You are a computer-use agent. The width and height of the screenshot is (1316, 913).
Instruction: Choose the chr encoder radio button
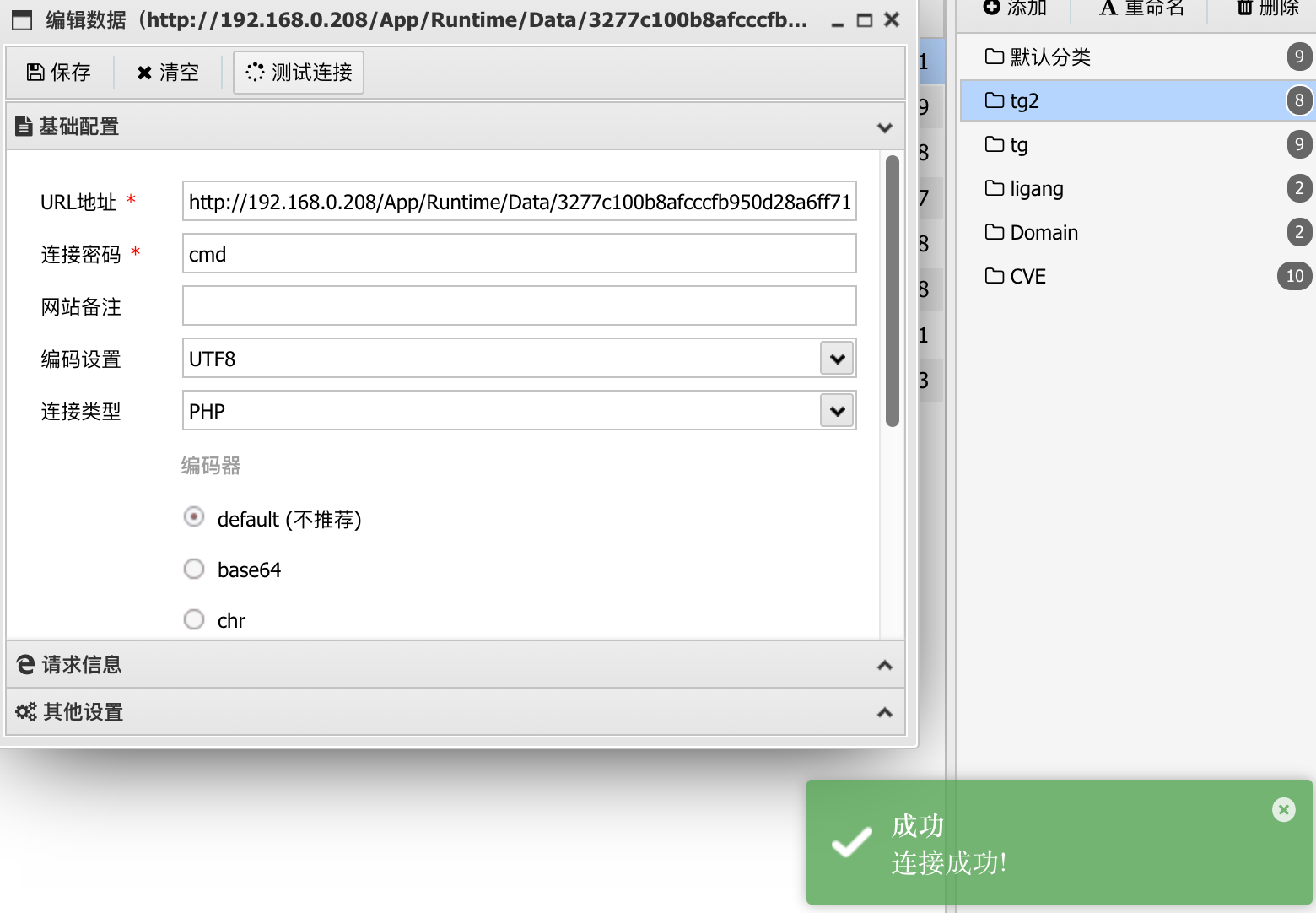(194, 619)
